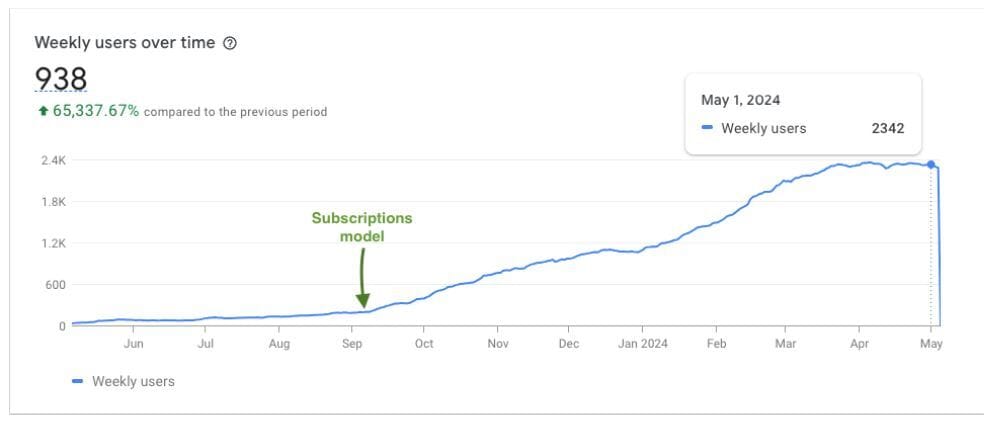Toggle the Weekly users legend below chart
This screenshot has width=993, height=422.
(x=123, y=381)
